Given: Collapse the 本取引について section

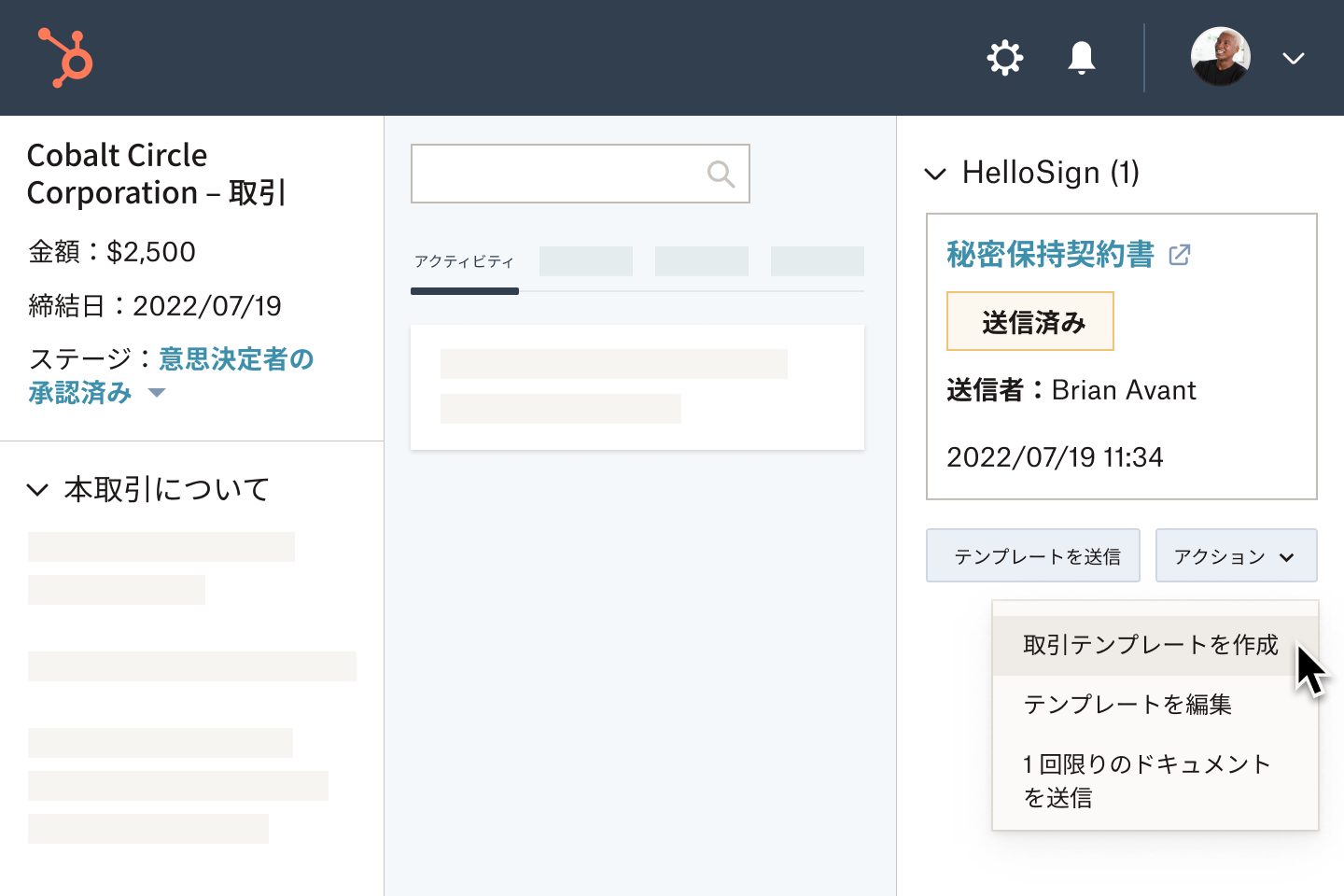Looking at the screenshot, I should click(x=37, y=489).
